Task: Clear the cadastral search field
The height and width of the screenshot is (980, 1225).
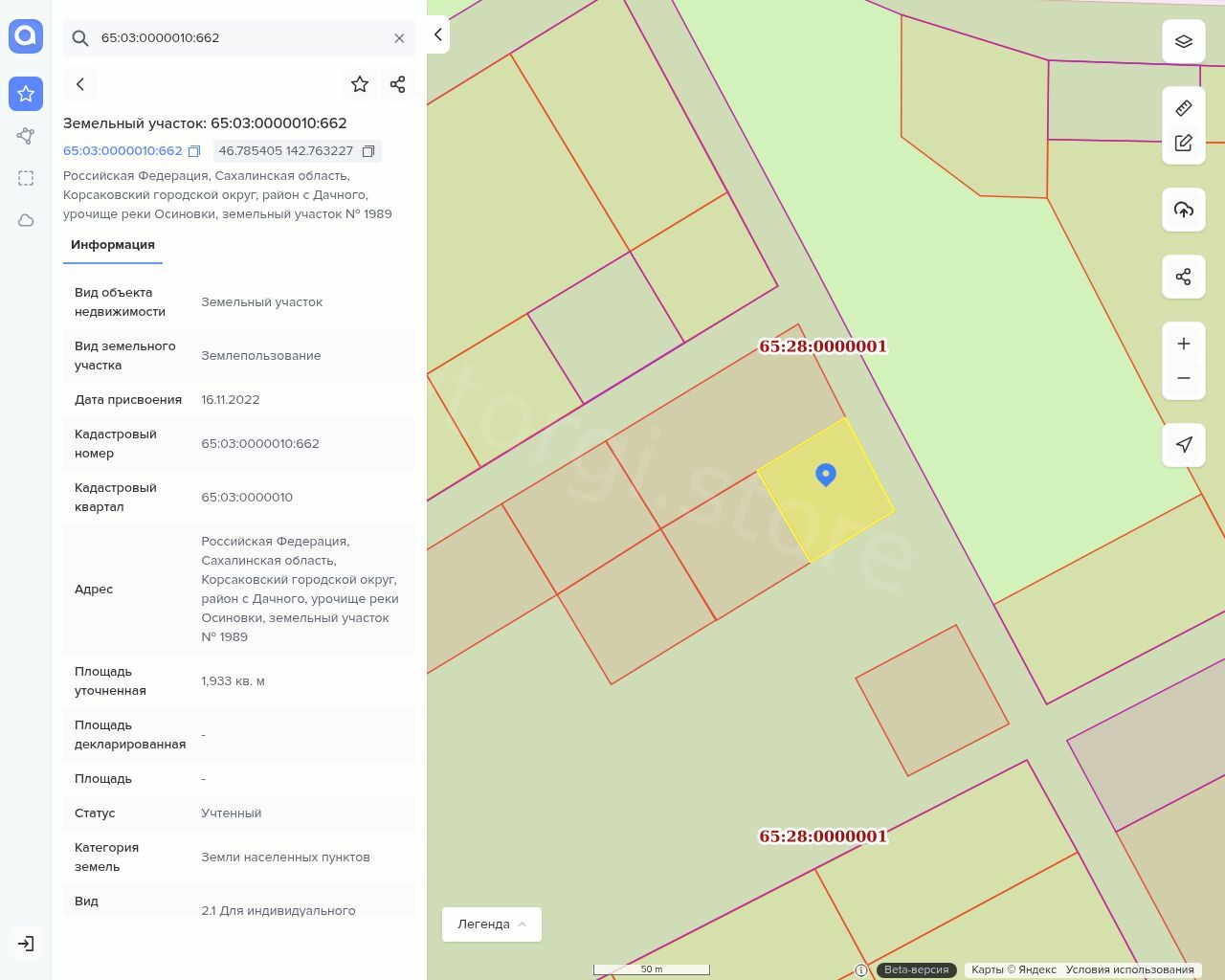Action: click(x=399, y=38)
